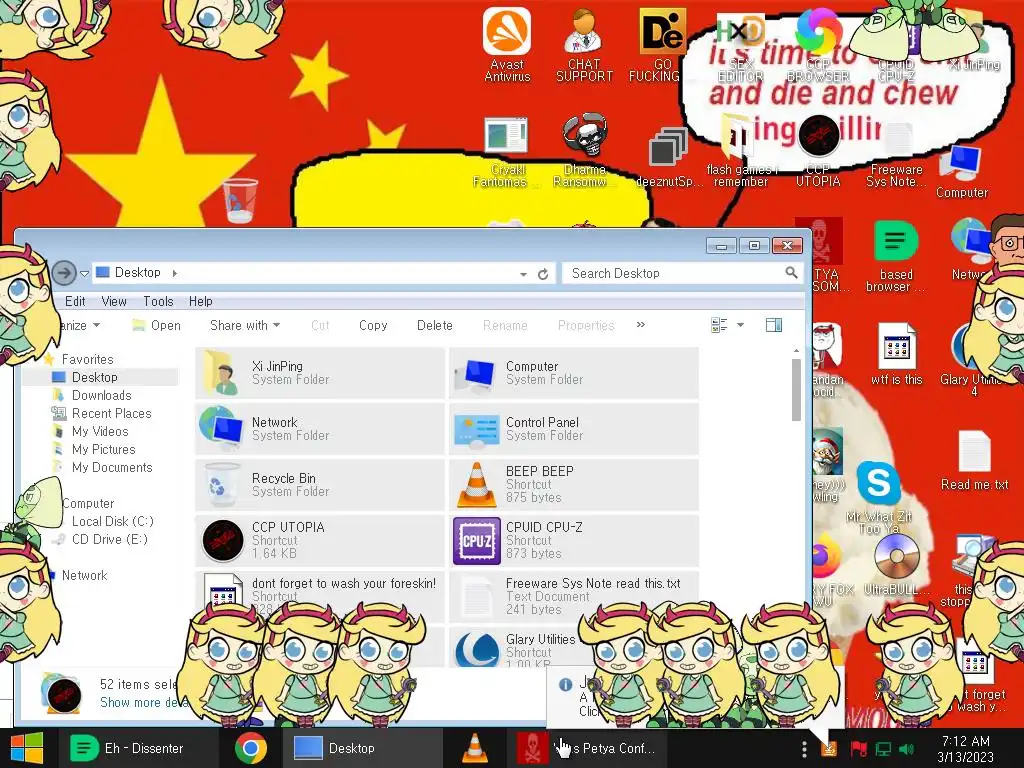The width and height of the screenshot is (1024, 768).
Task: Open deeznutSp desktop icon
Action: coord(669,157)
